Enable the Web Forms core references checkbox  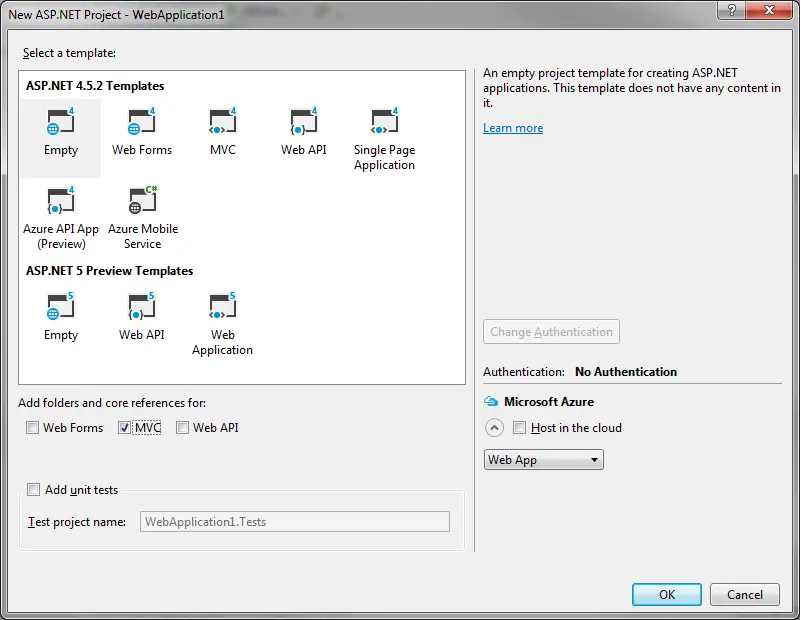point(34,428)
